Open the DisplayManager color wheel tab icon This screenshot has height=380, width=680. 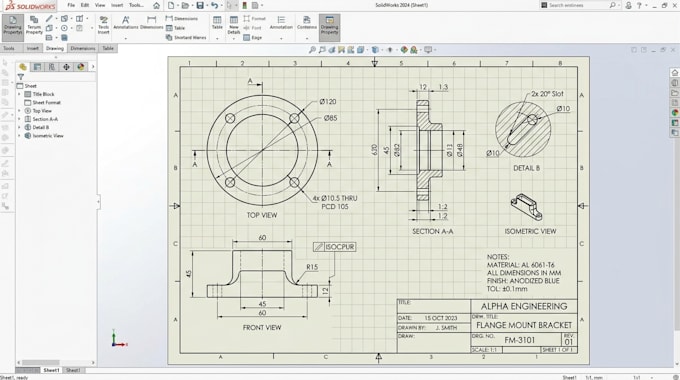coord(81,67)
